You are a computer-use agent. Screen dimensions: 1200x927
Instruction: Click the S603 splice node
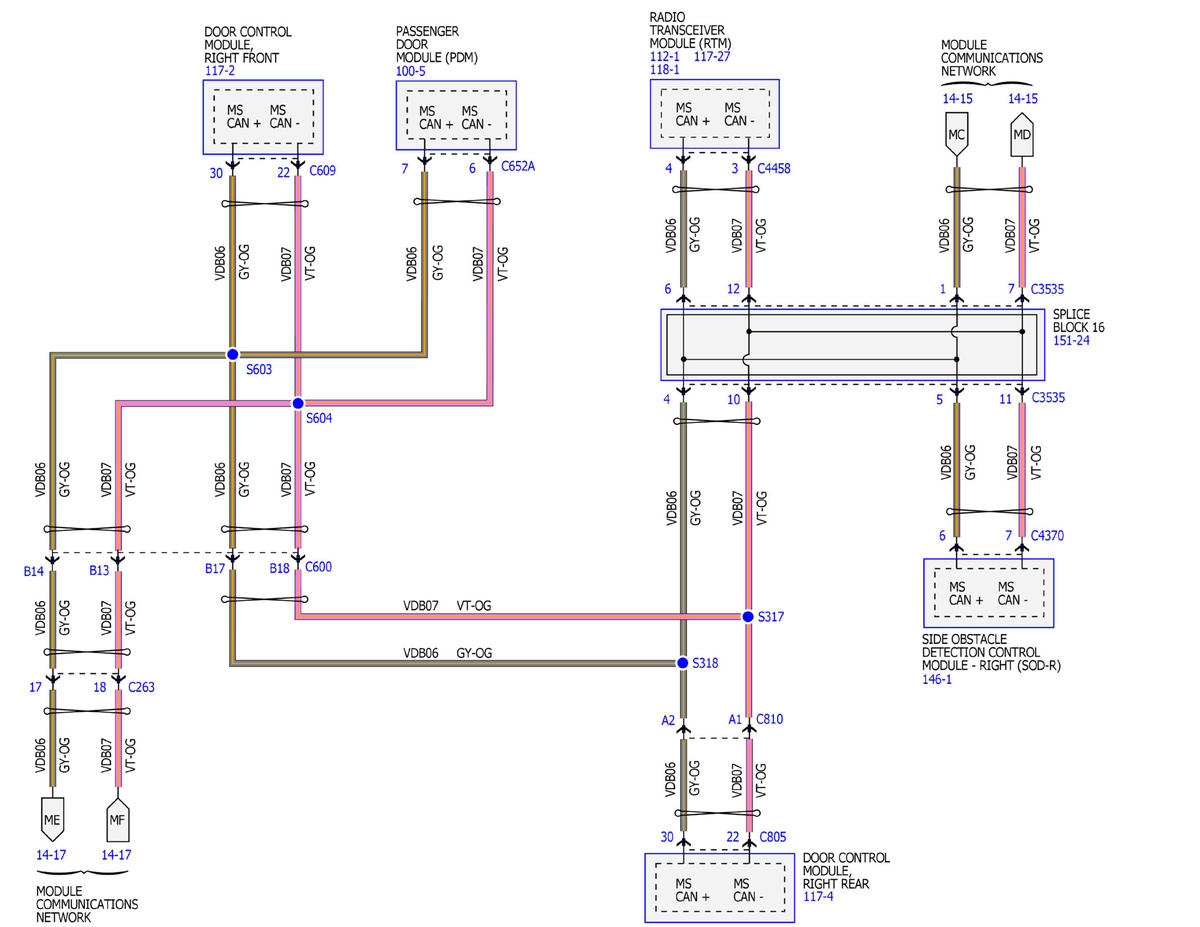click(232, 354)
